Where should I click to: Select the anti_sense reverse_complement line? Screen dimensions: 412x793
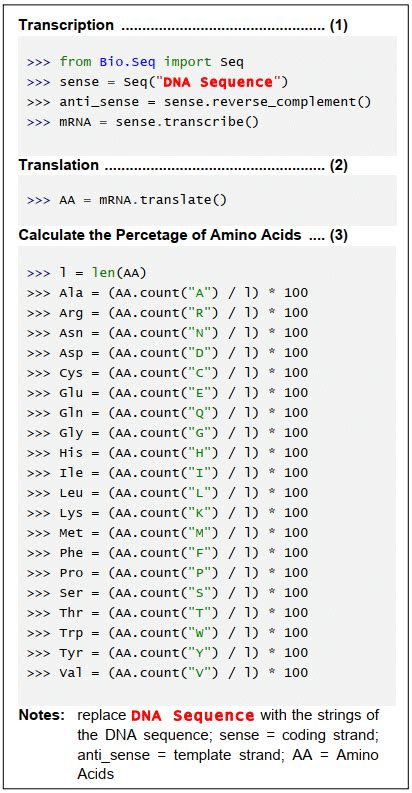click(x=199, y=102)
